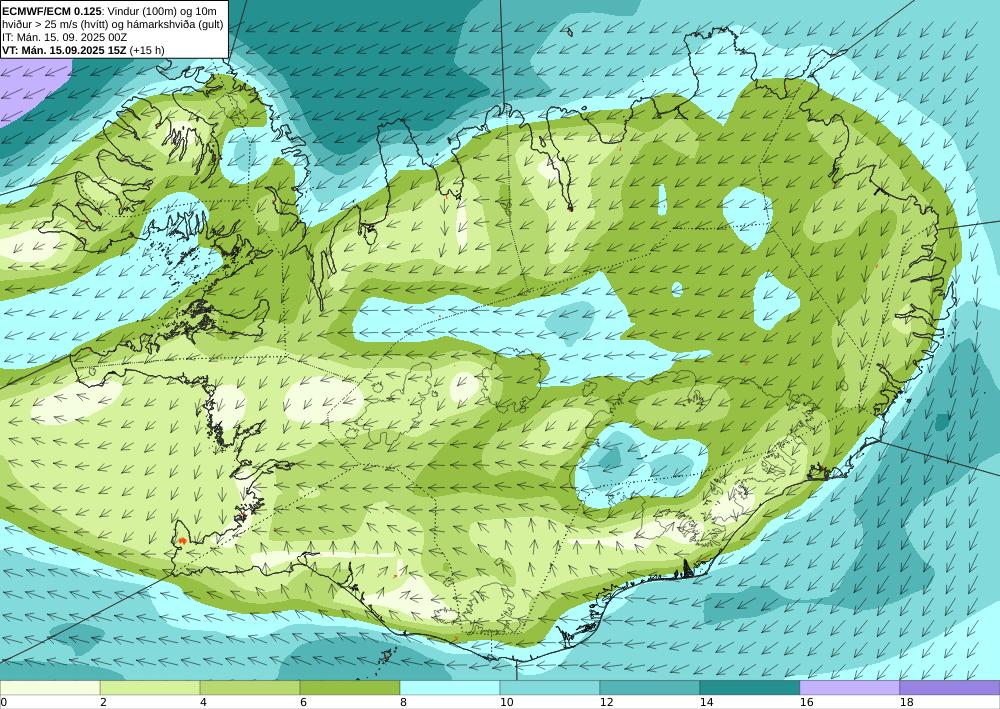Click the legend label '14'

pos(707,702)
